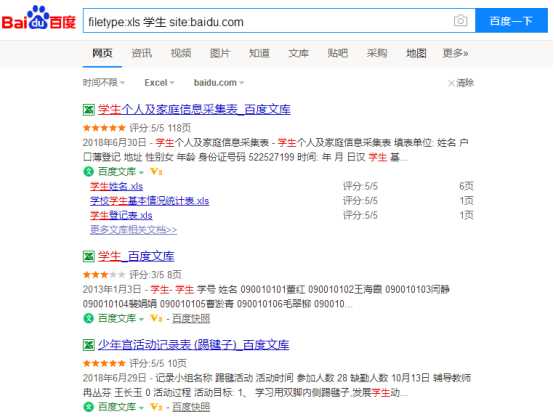Open 学生个人及家庭信息采集表_百度文库 result
The image size is (554, 418).
click(194, 110)
